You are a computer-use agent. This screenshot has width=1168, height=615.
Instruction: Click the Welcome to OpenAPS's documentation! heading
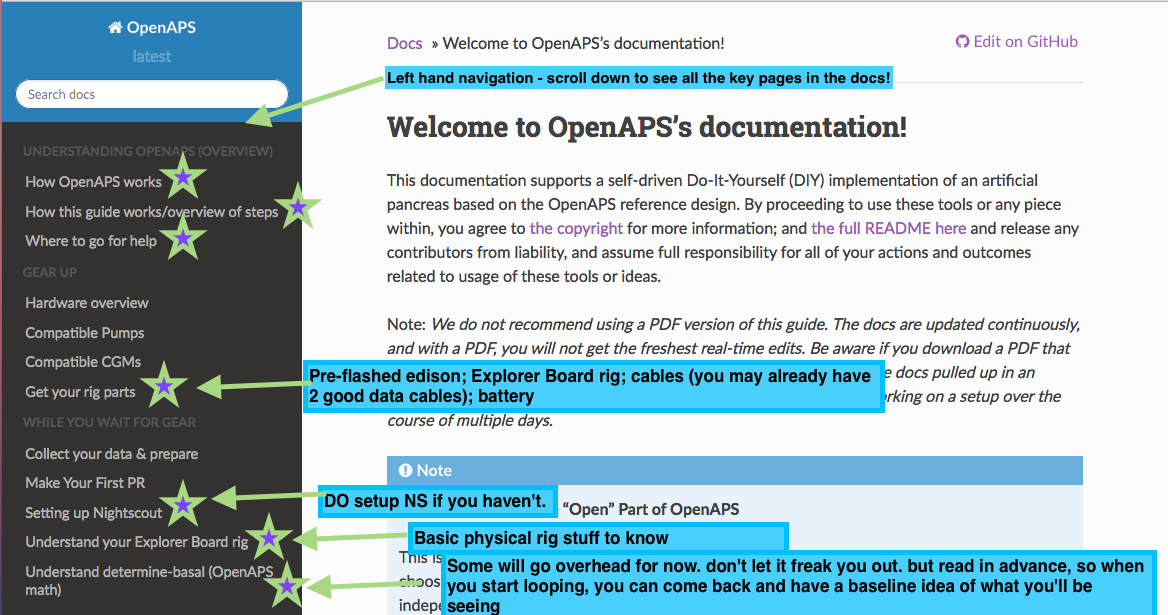[x=647, y=127]
